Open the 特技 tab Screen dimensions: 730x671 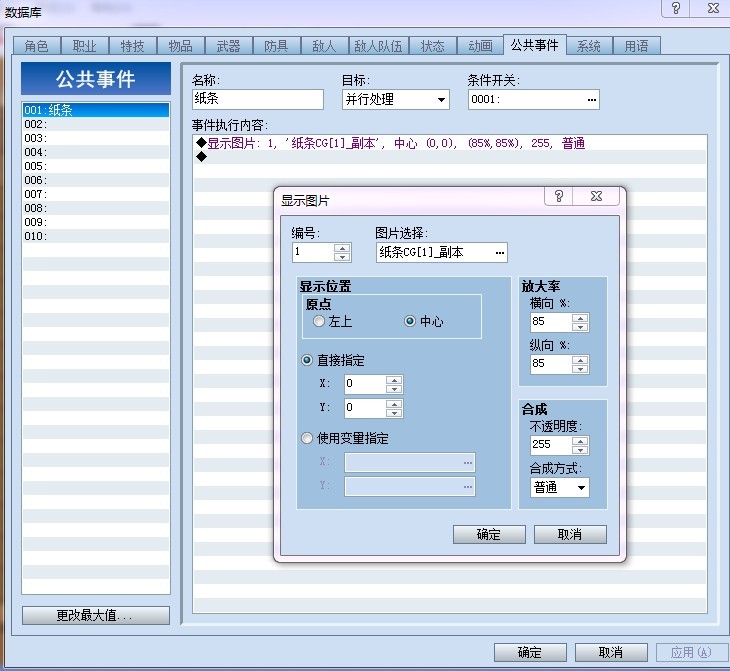click(133, 46)
